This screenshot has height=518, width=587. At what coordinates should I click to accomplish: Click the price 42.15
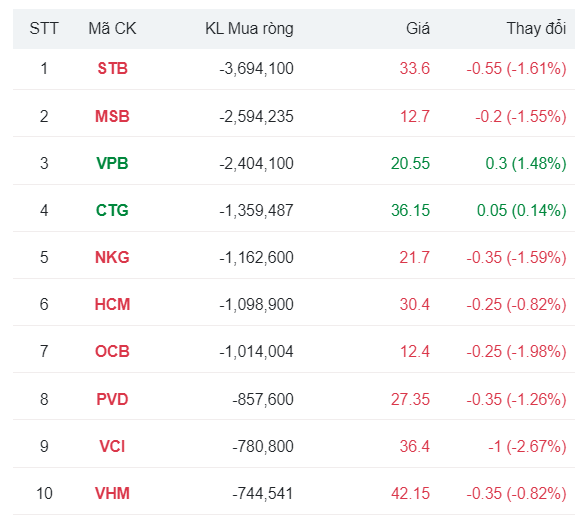tap(410, 493)
